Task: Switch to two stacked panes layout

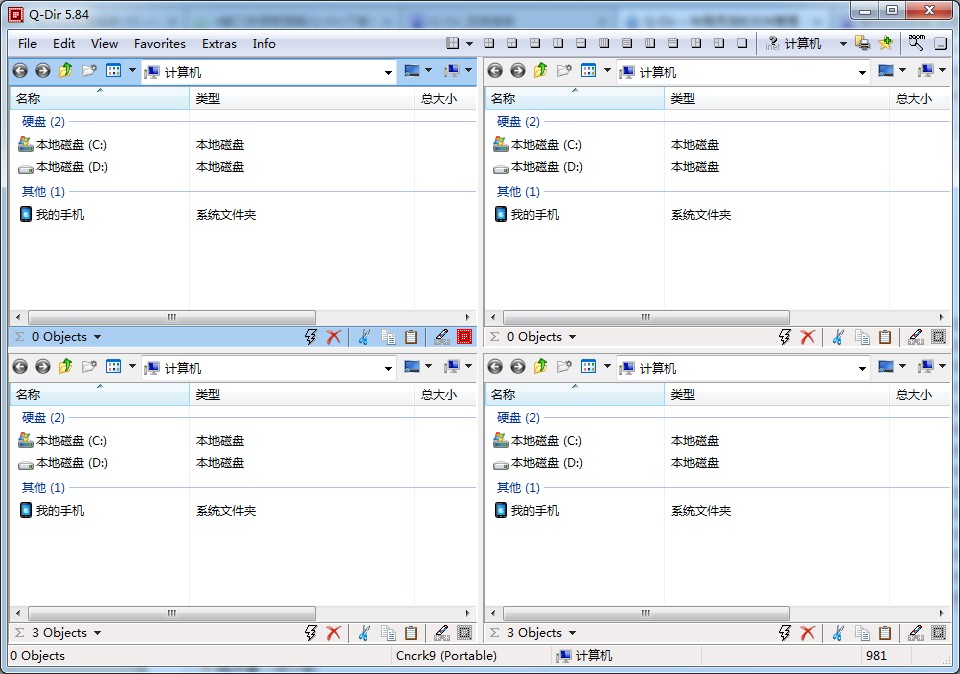Action: click(581, 43)
